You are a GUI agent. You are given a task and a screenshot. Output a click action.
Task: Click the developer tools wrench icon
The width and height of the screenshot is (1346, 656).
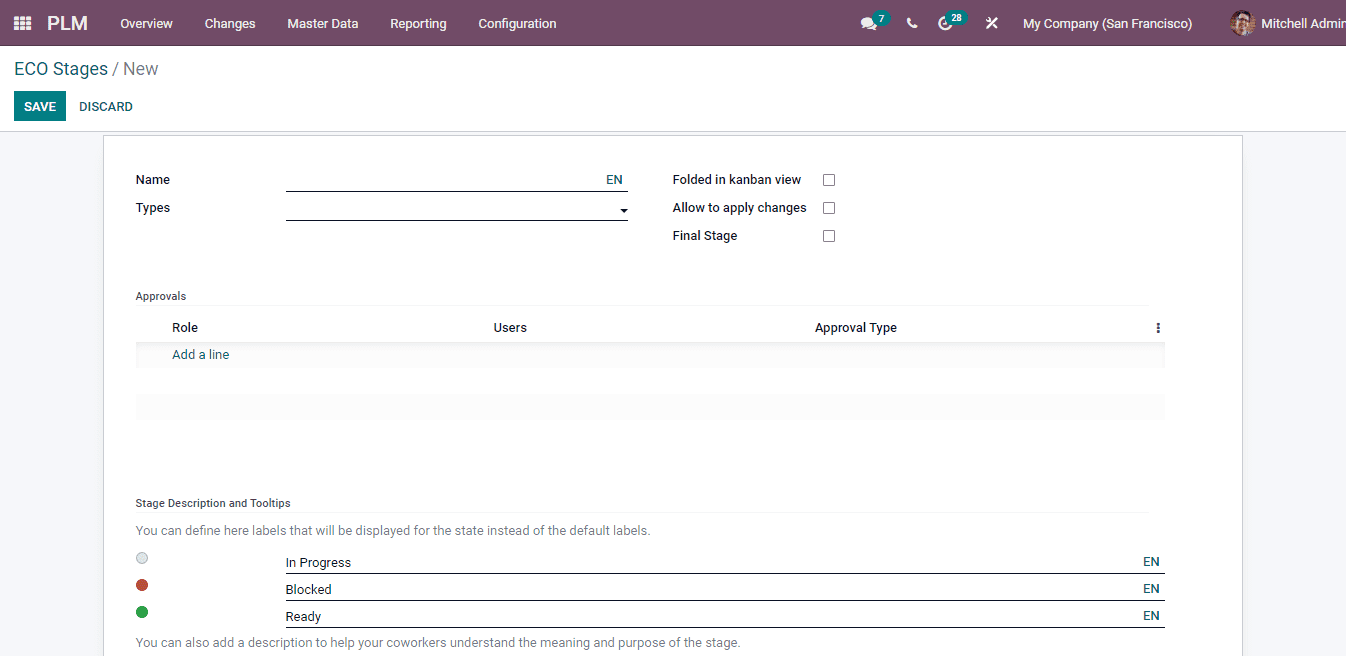[x=991, y=22]
